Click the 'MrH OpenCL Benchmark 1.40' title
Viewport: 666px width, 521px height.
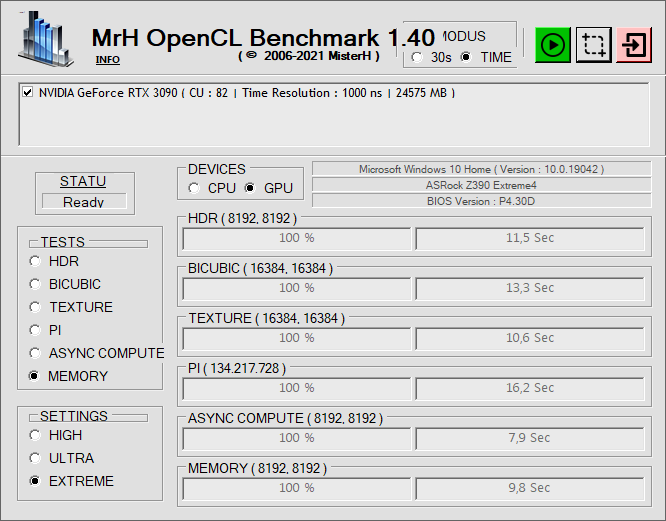point(263,38)
